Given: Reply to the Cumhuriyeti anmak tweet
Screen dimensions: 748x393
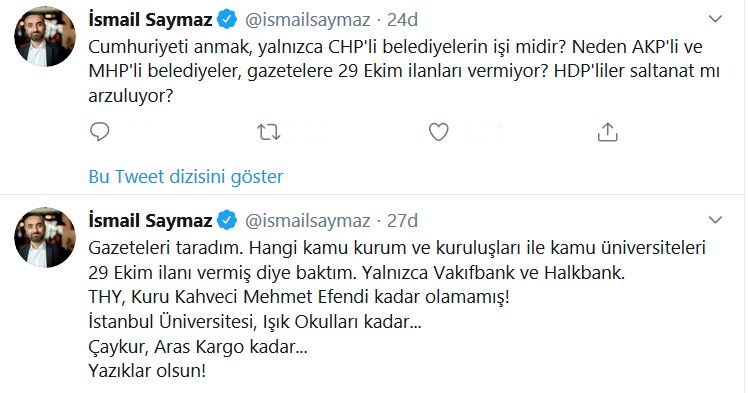Looking at the screenshot, I should [x=100, y=132].
